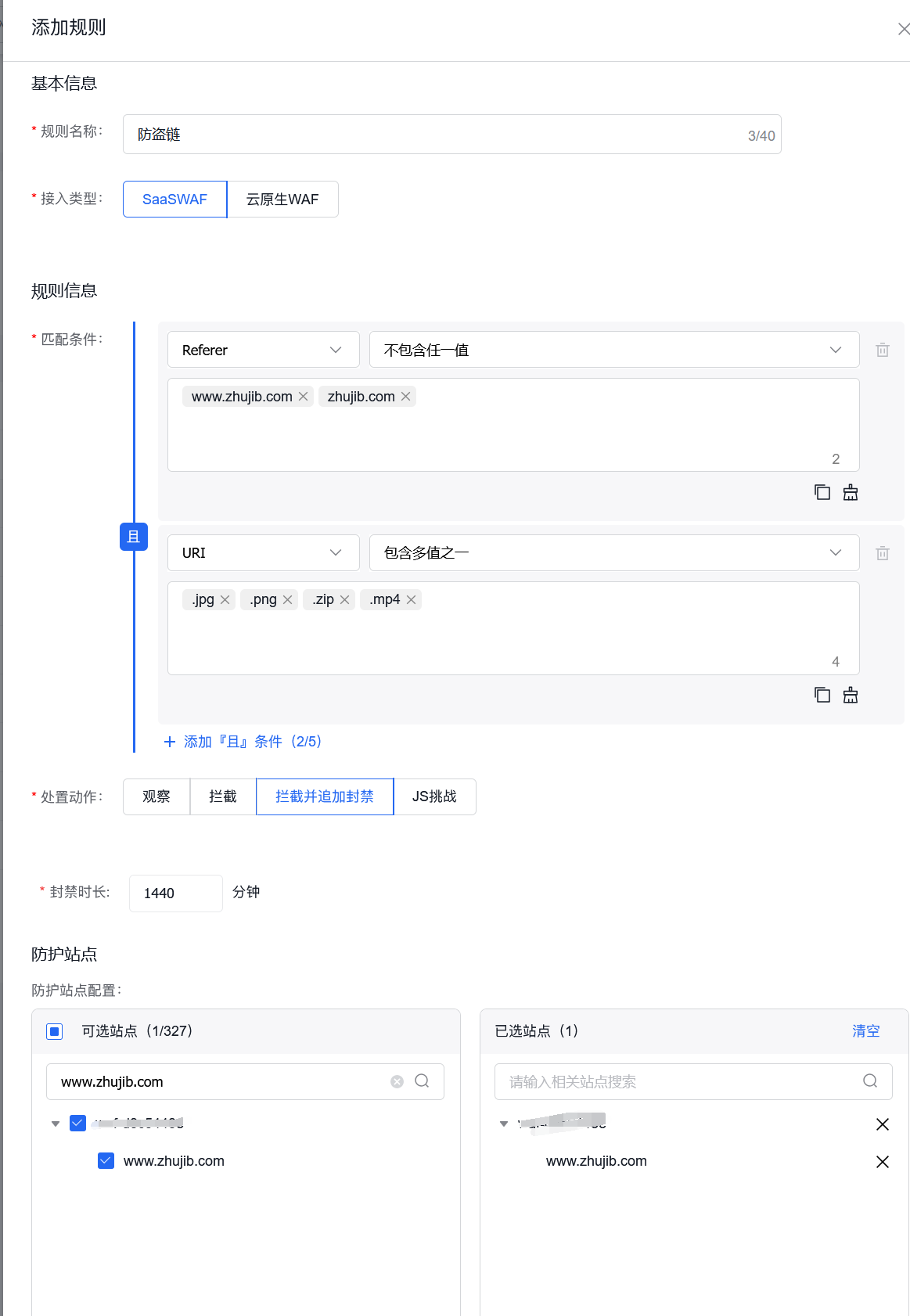Click the 且 logic badge
This screenshot has height=1316, width=910.
pos(134,537)
